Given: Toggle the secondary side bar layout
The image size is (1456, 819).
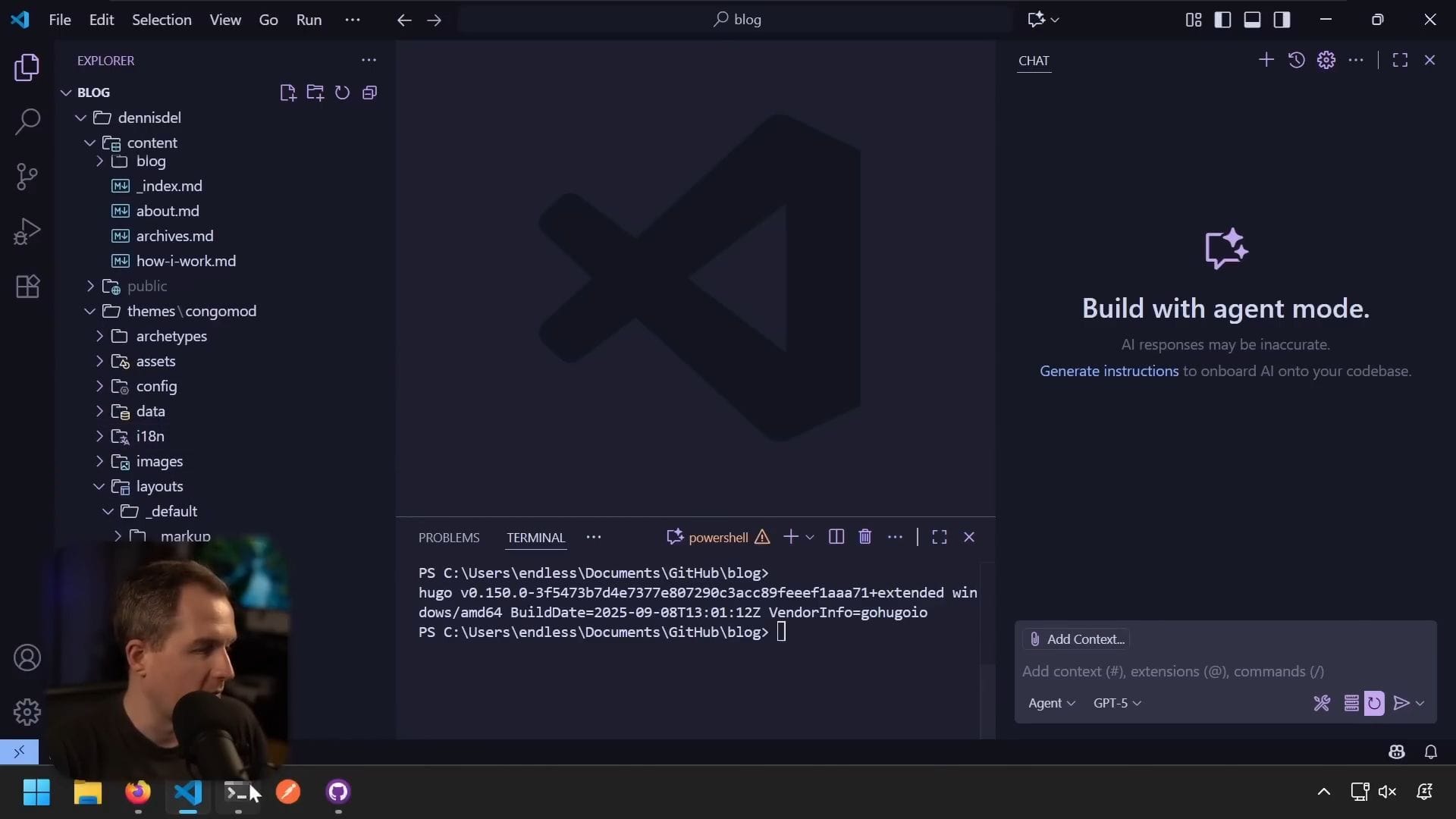Looking at the screenshot, I should click(1282, 20).
